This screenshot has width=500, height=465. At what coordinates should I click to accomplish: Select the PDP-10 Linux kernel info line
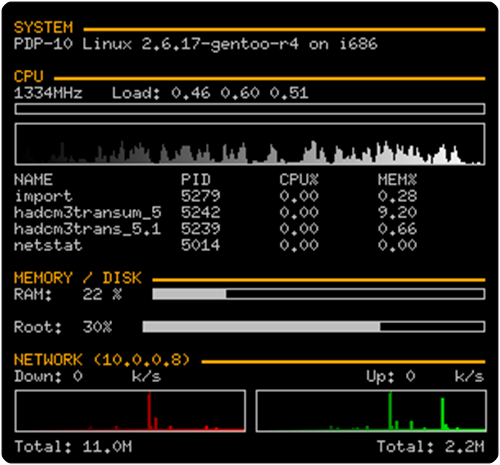coord(196,44)
